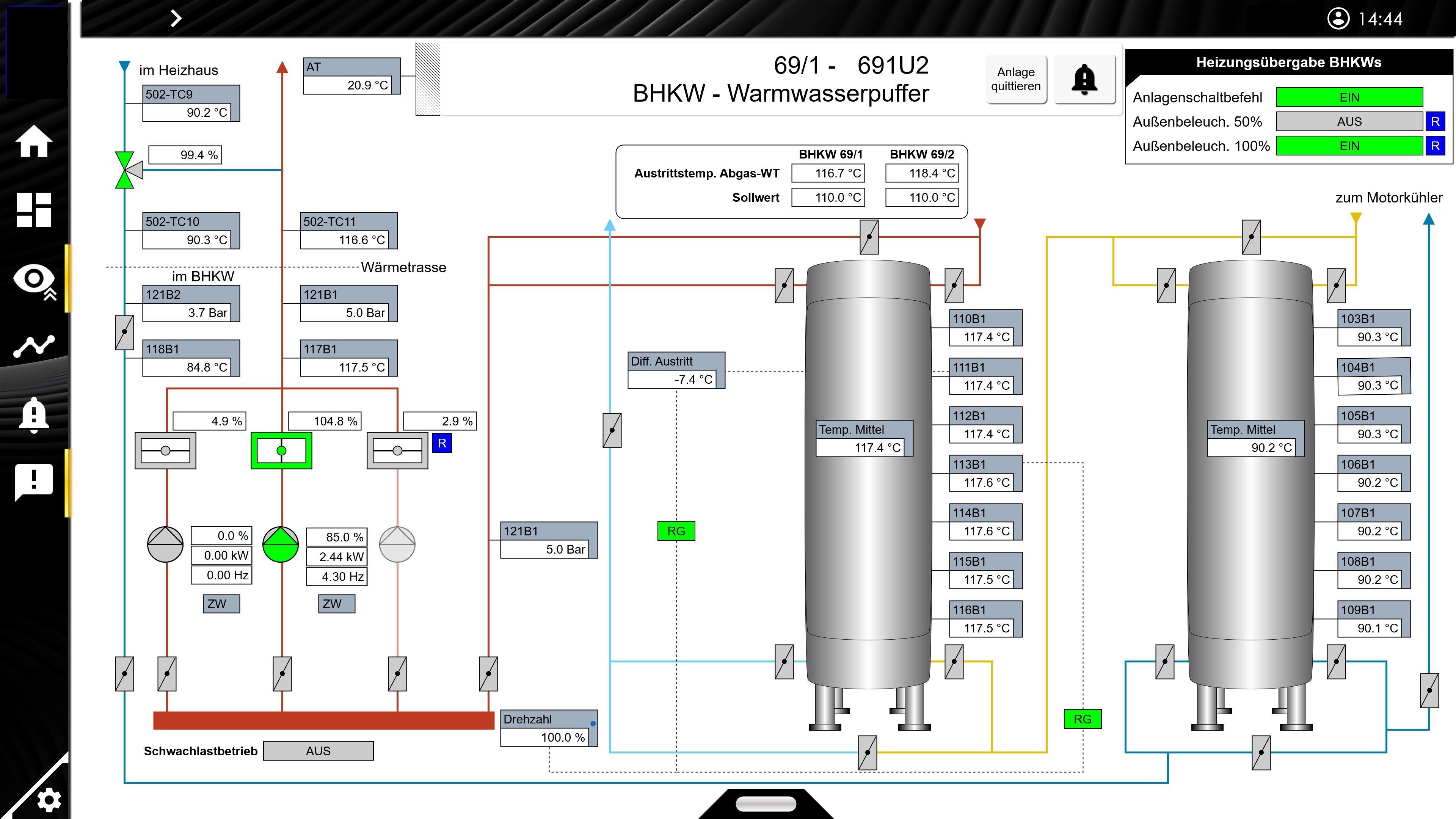Click the ZW button under running pump
Screen dimensions: 1456x819
[x=336, y=604]
